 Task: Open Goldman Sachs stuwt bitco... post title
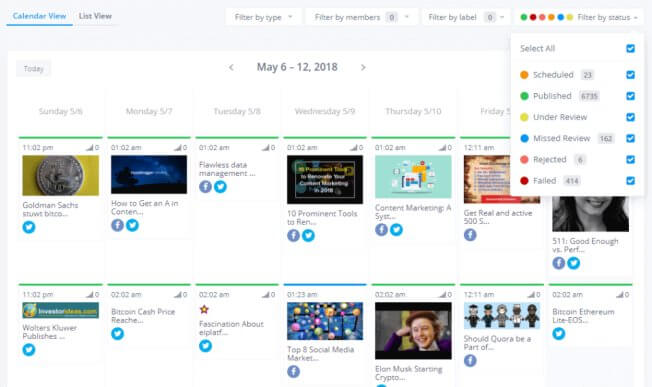50,209
